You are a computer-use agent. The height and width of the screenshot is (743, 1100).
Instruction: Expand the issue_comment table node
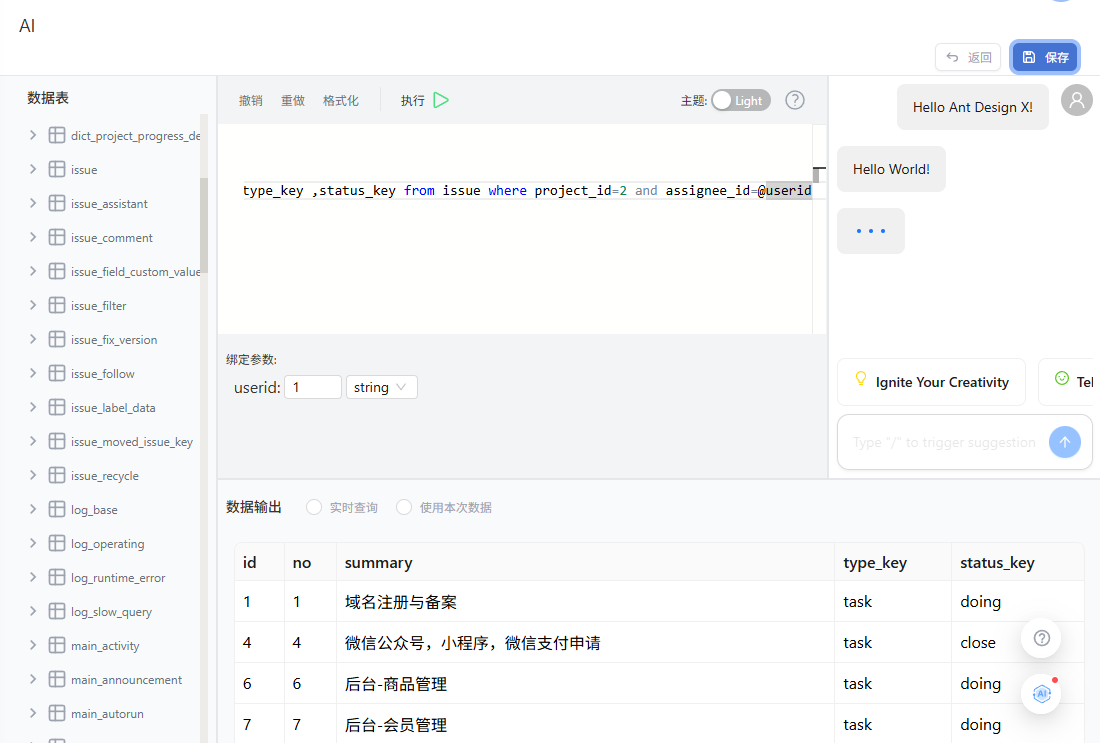32,237
